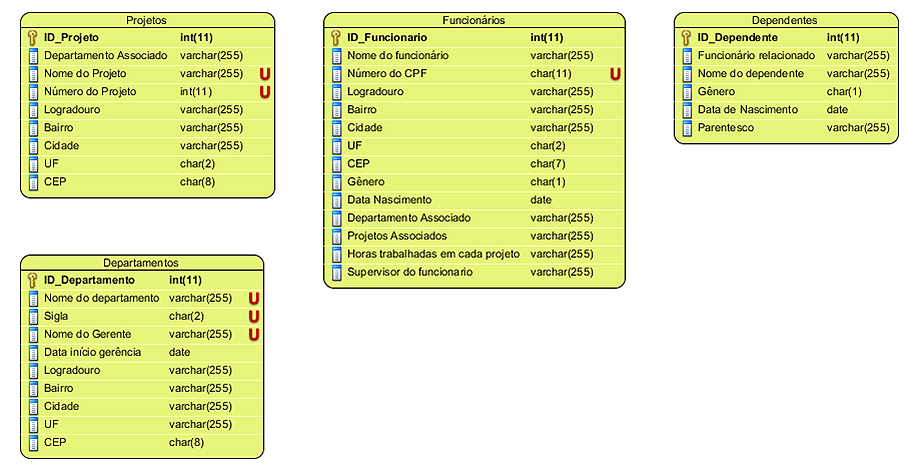The height and width of the screenshot is (466, 907).
Task: Select the key icon of ID_Dependente
Action: coord(686,38)
